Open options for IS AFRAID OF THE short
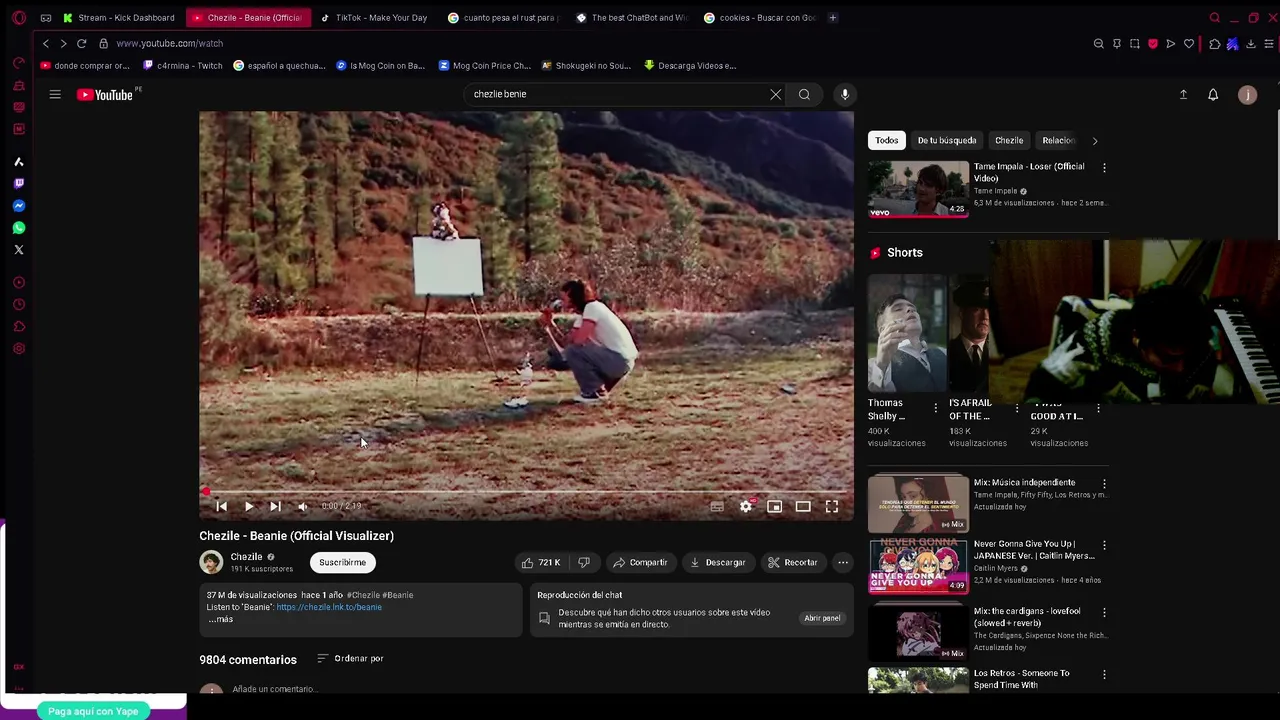The width and height of the screenshot is (1280, 720). [1017, 409]
